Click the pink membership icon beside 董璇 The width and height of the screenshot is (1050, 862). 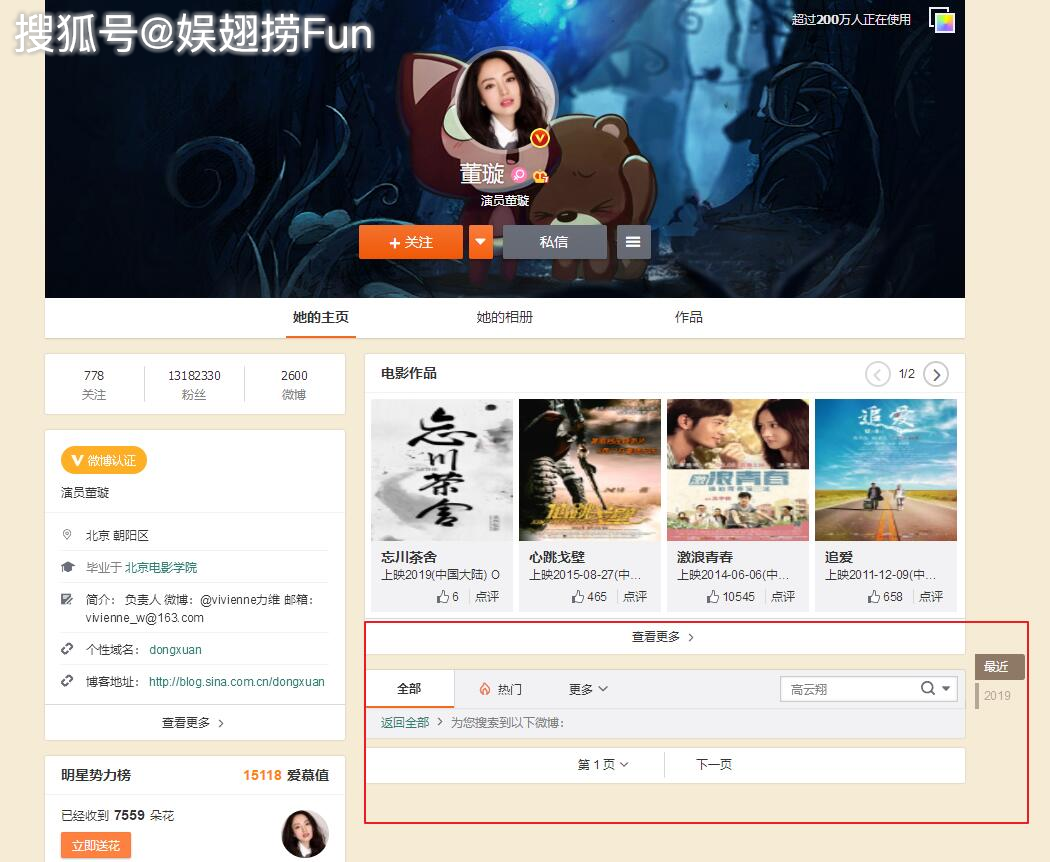[518, 175]
